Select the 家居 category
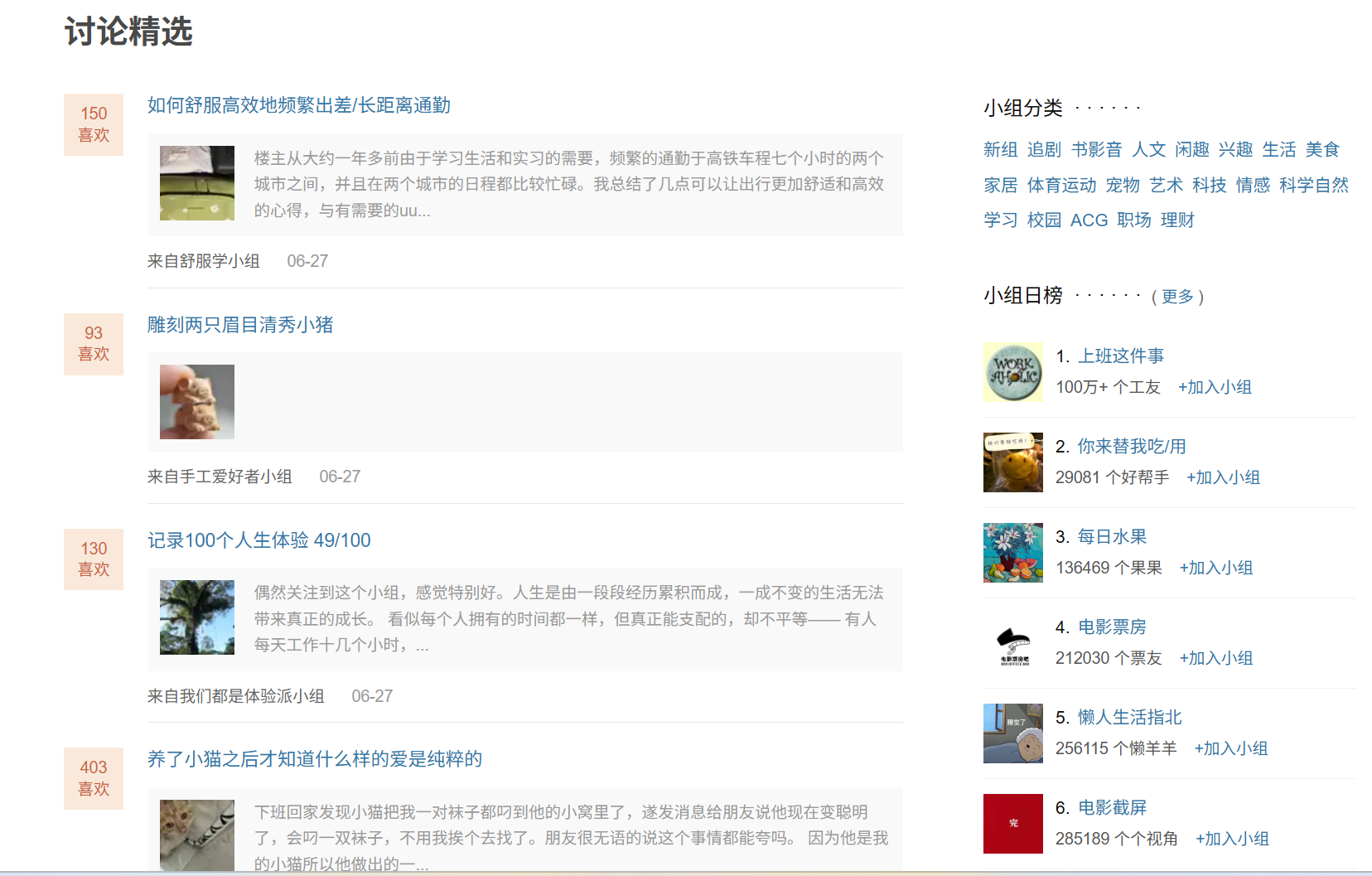1372x876 pixels. pos(1001,185)
